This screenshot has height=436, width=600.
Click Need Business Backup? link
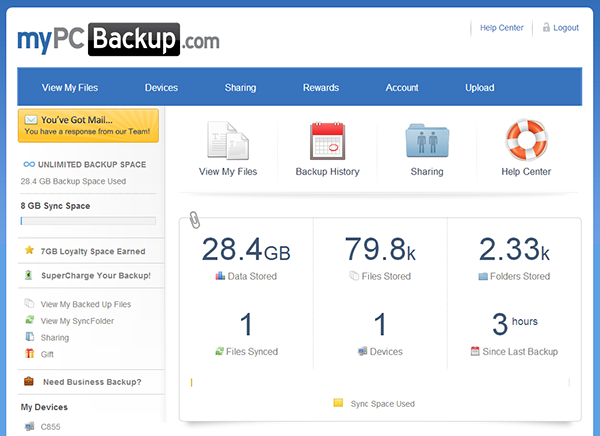[92, 382]
